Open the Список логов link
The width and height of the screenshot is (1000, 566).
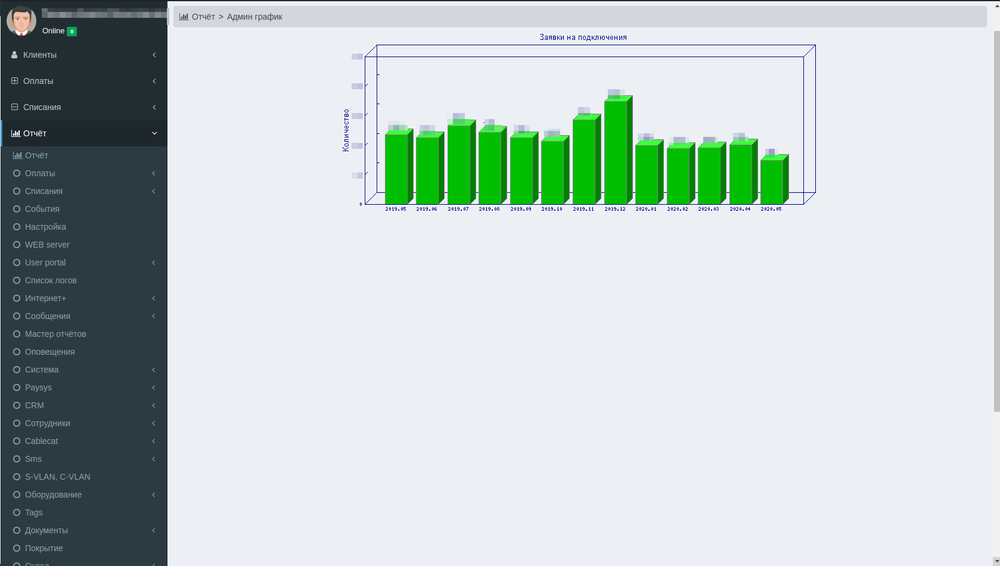tap(50, 281)
